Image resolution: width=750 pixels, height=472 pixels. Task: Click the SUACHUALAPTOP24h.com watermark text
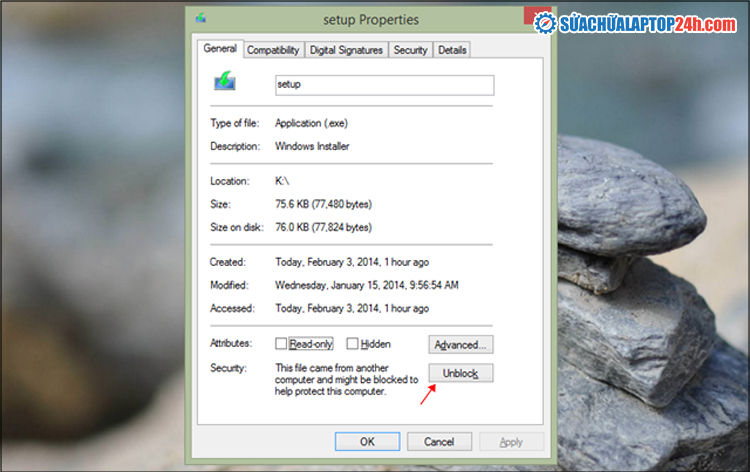click(648, 24)
